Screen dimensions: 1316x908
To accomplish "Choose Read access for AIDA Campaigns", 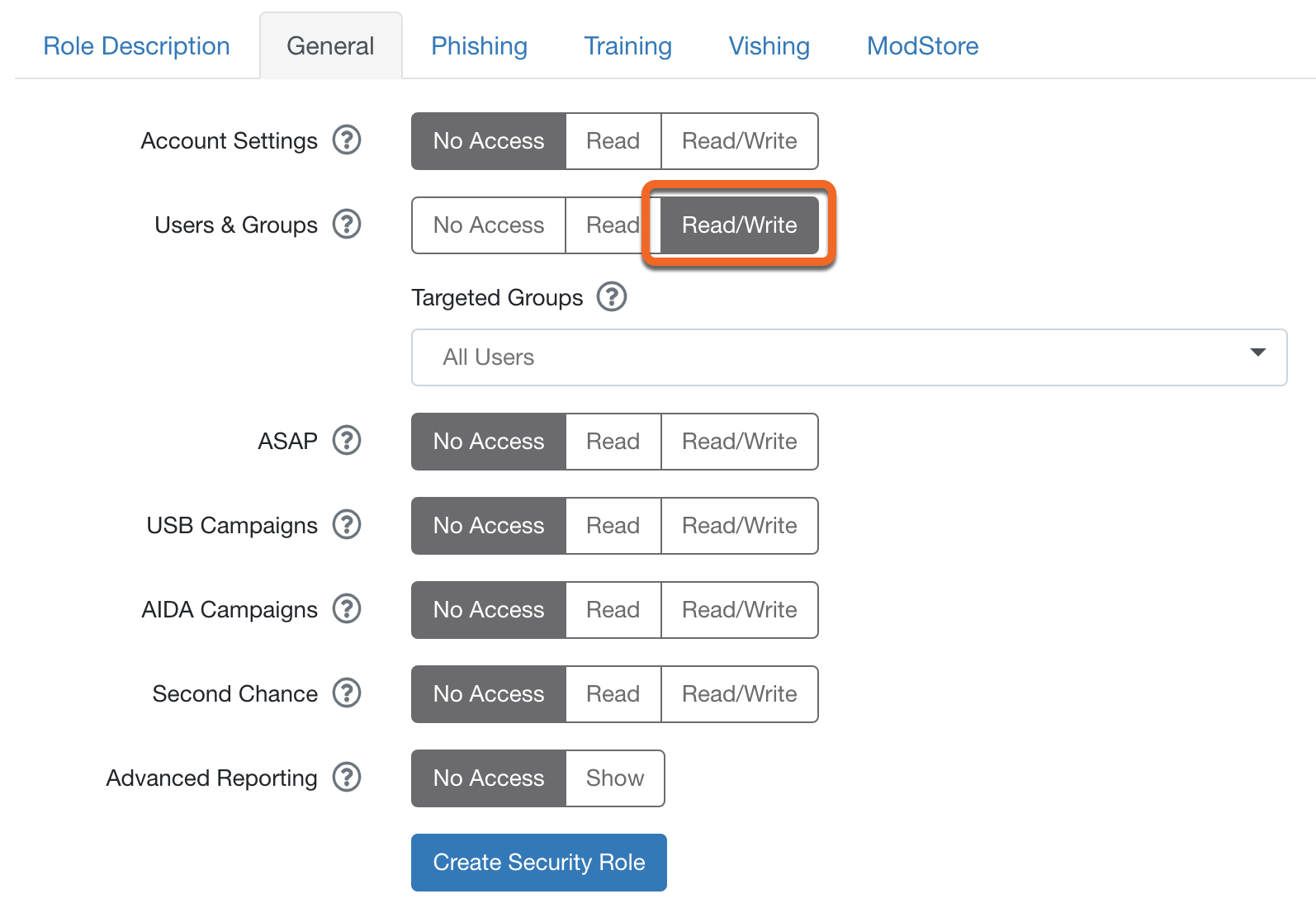I will [613, 610].
